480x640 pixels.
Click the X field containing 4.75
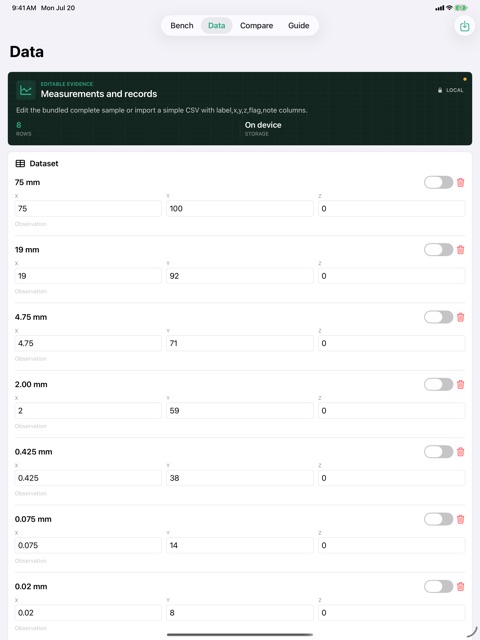coord(88,343)
